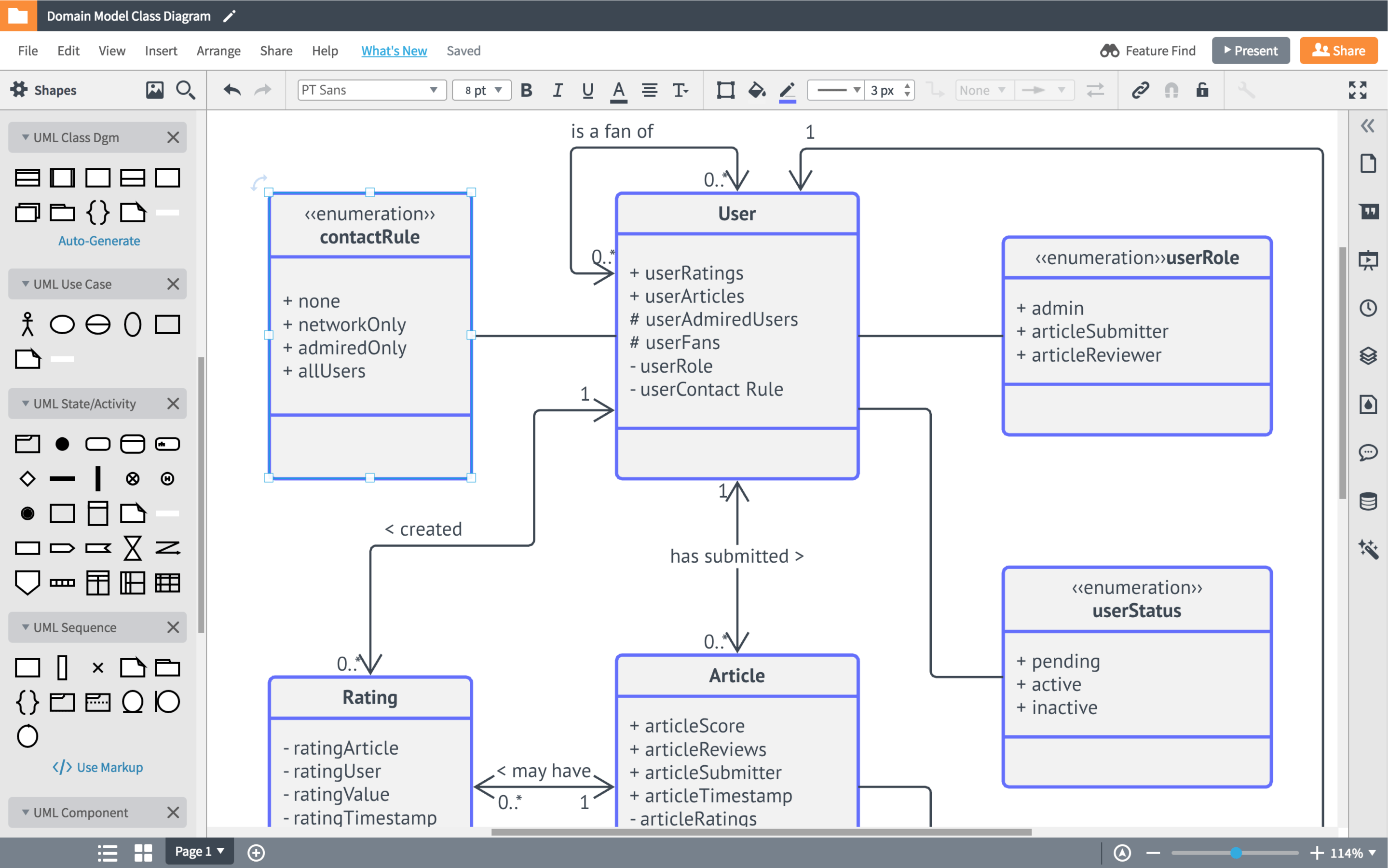Viewport: 1389px width, 868px height.
Task: Click the search shapes magnifier icon
Action: tap(185, 90)
